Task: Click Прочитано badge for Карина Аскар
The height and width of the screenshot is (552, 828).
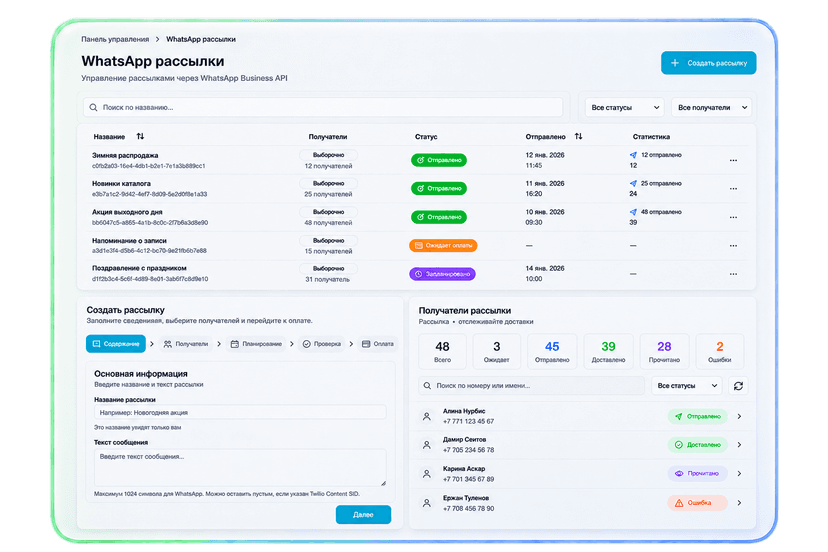Action: pyautogui.click(x=697, y=474)
